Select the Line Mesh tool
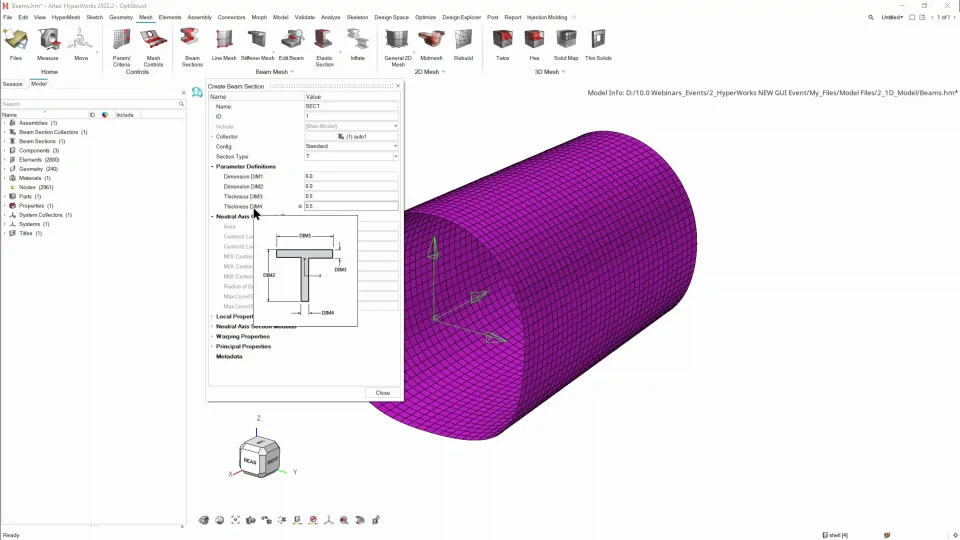 (x=224, y=40)
